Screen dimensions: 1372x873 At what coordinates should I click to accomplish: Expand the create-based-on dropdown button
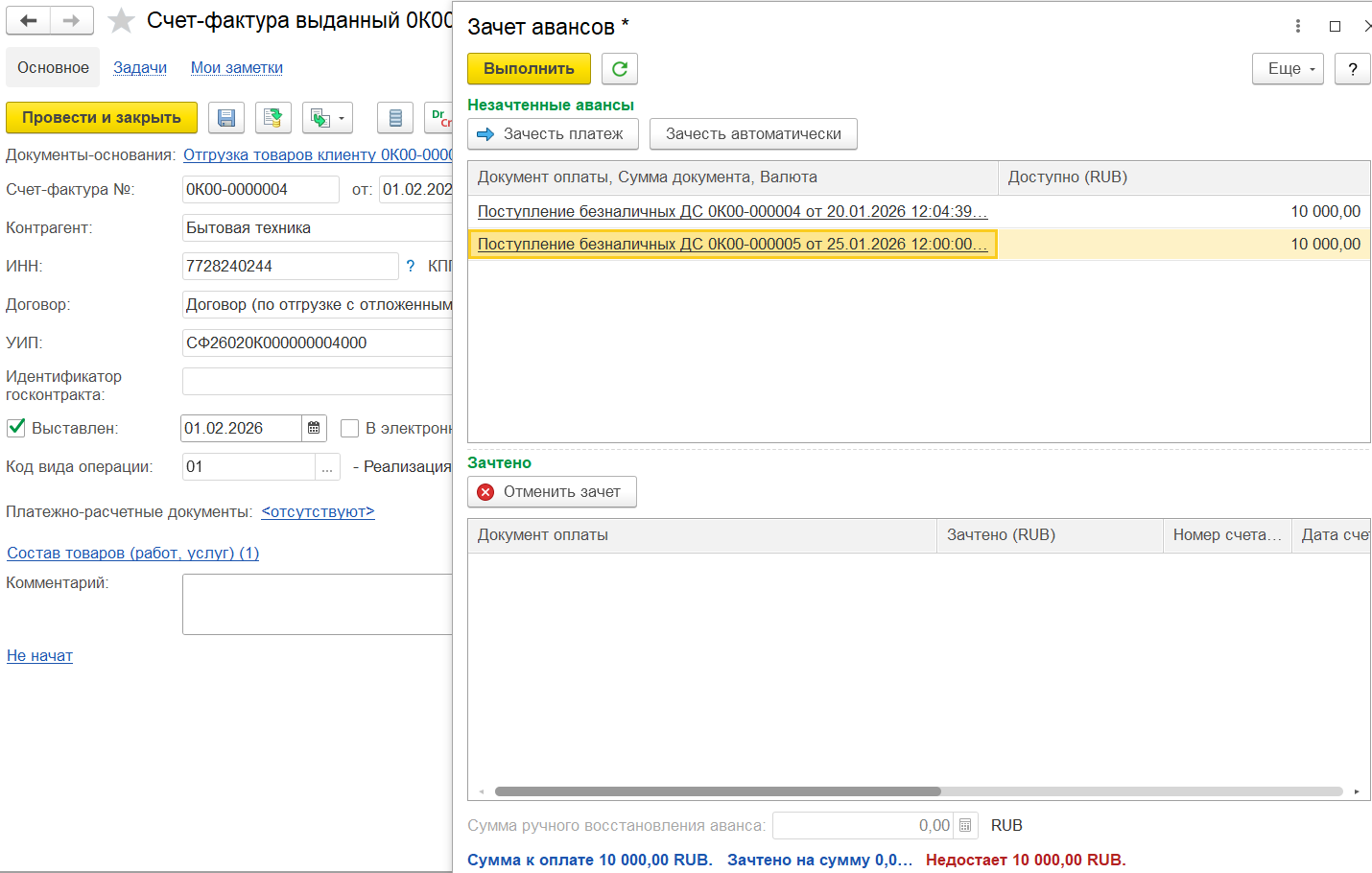tap(327, 118)
